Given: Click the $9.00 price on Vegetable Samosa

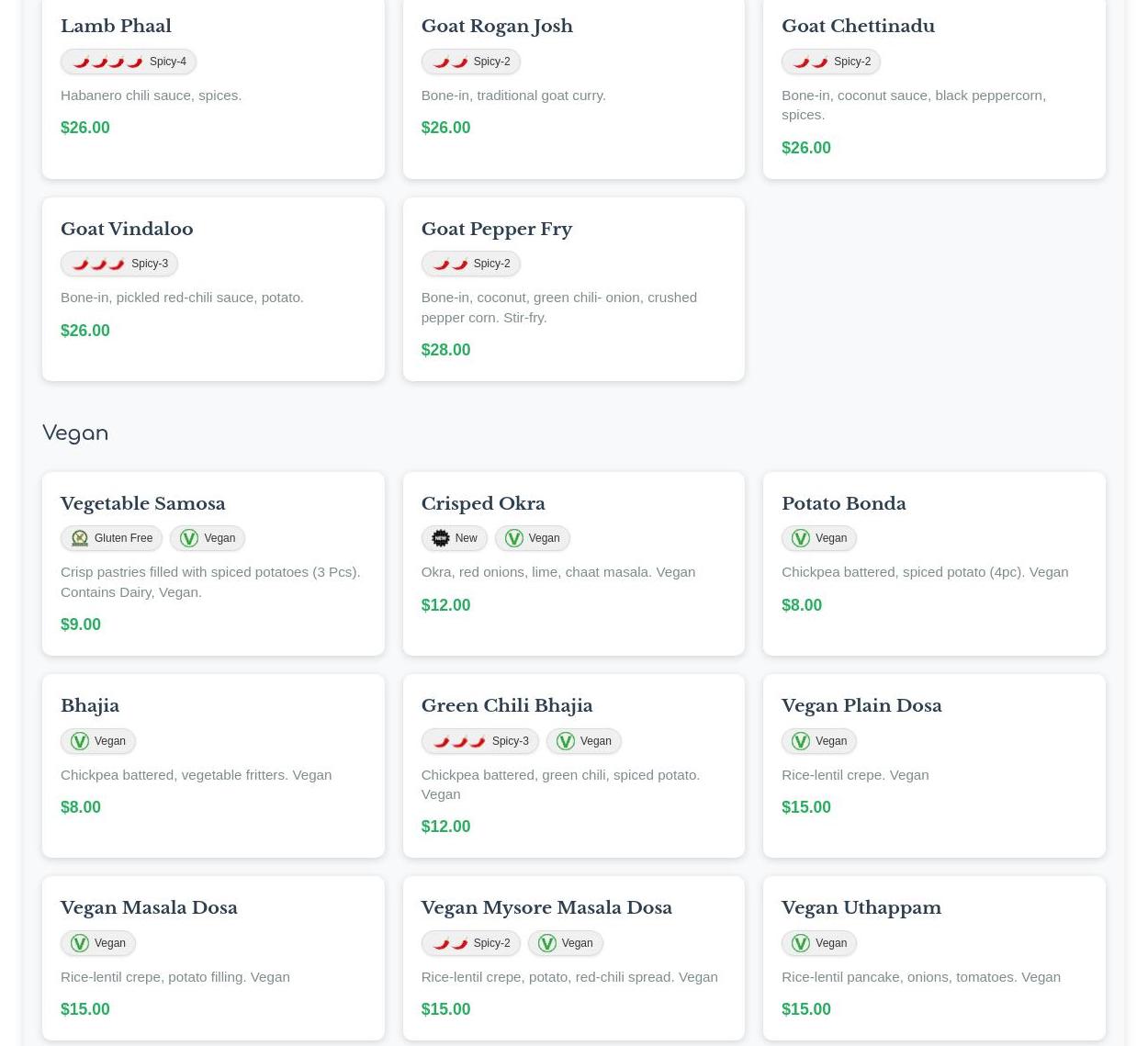Looking at the screenshot, I should tap(81, 624).
